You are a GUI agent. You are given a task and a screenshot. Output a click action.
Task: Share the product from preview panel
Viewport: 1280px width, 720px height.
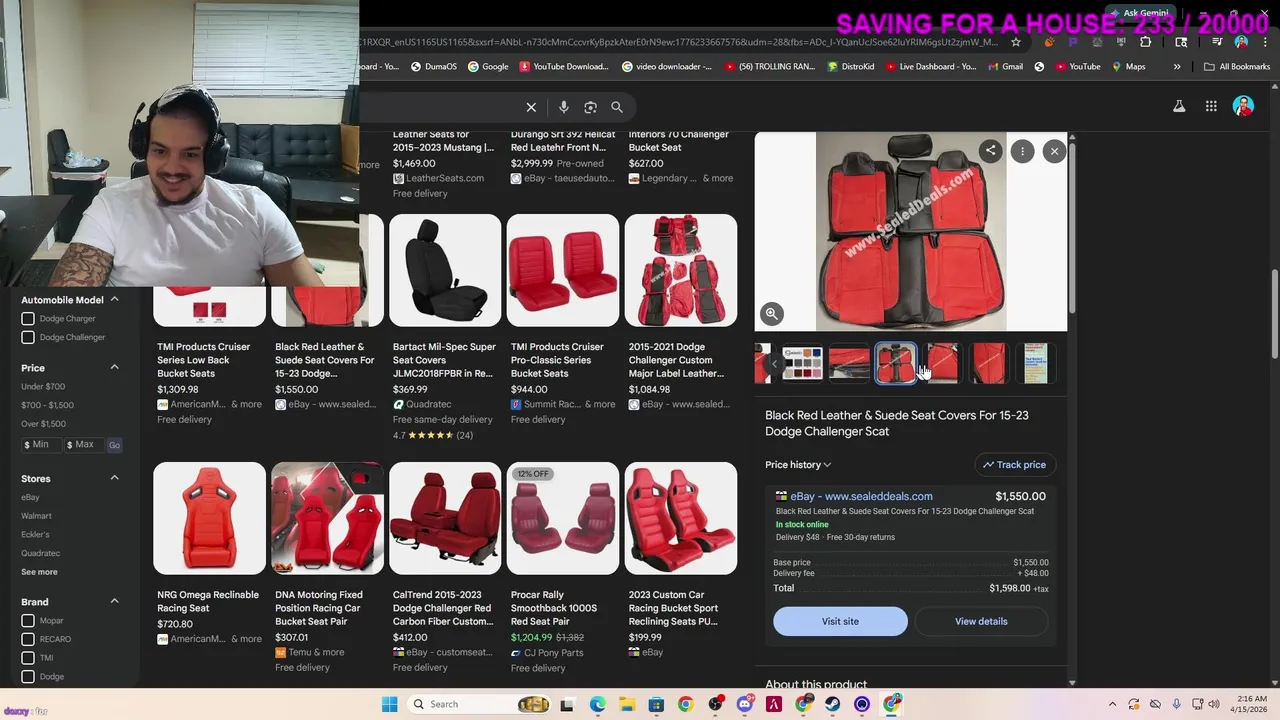click(990, 151)
